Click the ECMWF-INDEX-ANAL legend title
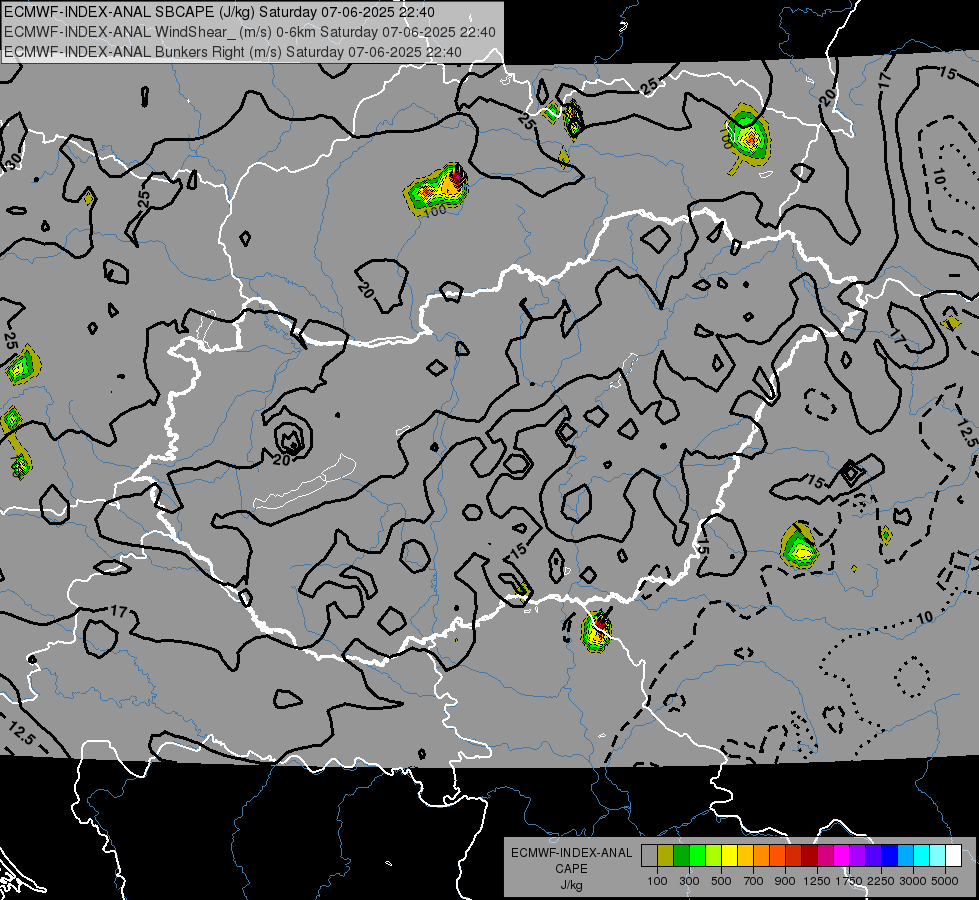This screenshot has height=900, width=979. click(571, 853)
